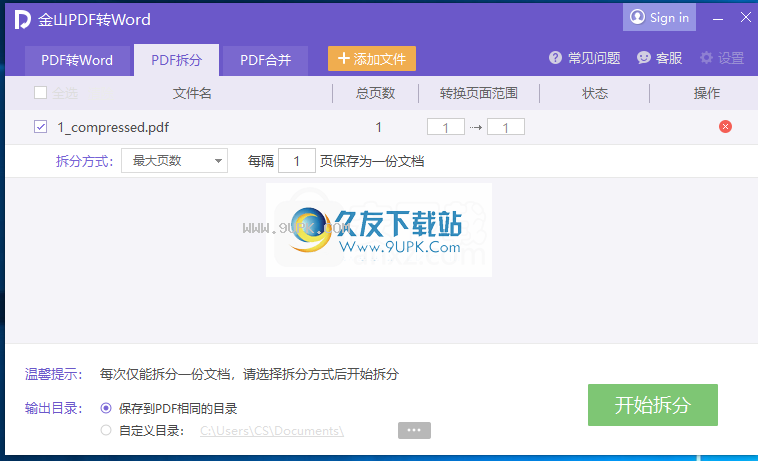Click the 总页数 column header

coord(376,93)
